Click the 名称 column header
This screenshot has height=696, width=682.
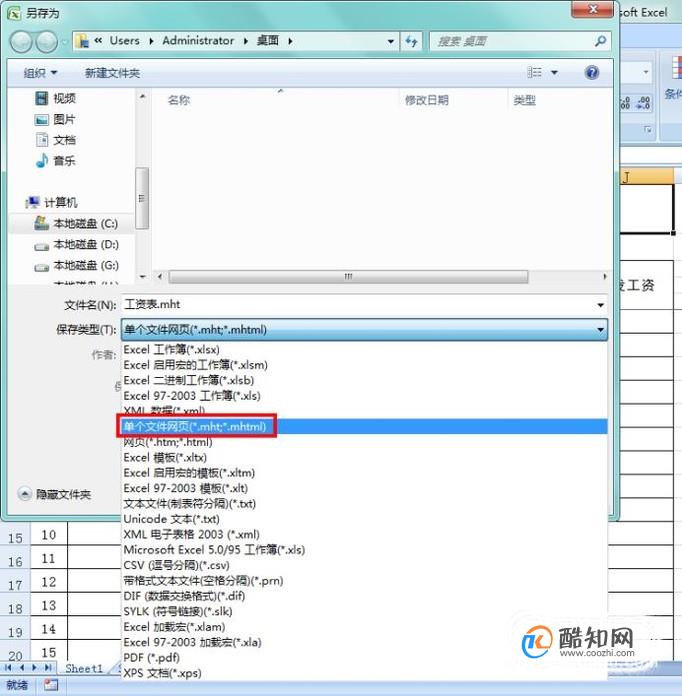tap(179, 100)
